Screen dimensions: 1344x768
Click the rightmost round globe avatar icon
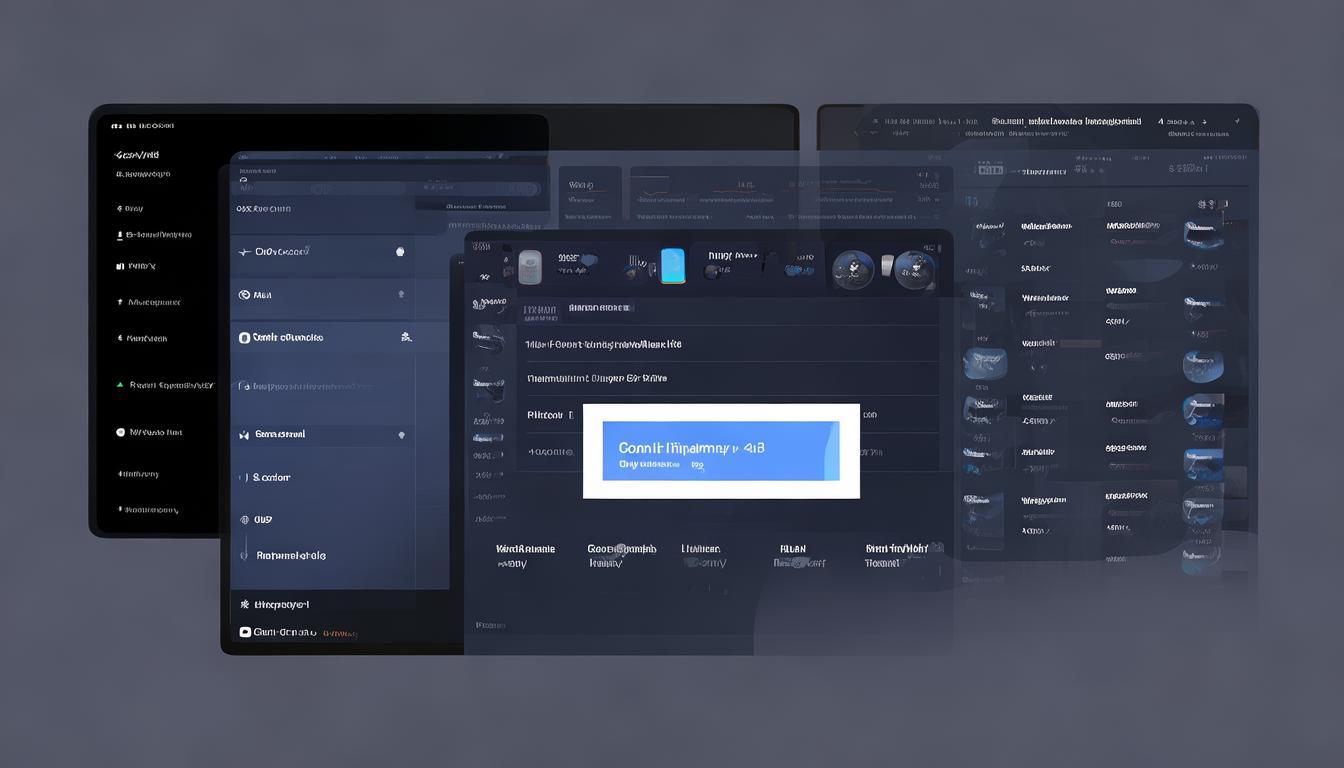[914, 269]
